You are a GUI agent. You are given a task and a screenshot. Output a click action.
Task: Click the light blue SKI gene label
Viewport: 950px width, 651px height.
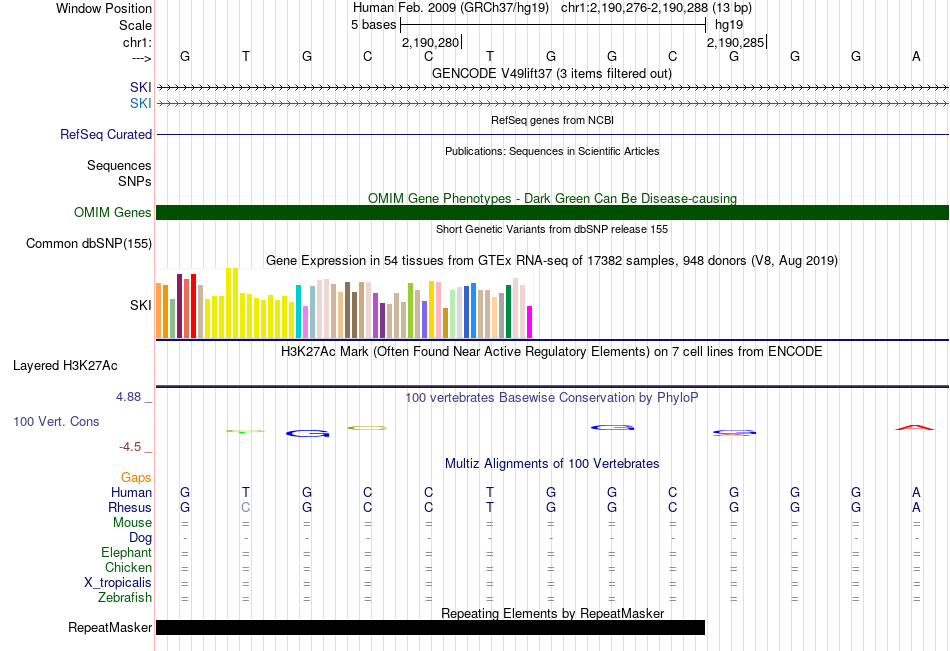coord(141,103)
